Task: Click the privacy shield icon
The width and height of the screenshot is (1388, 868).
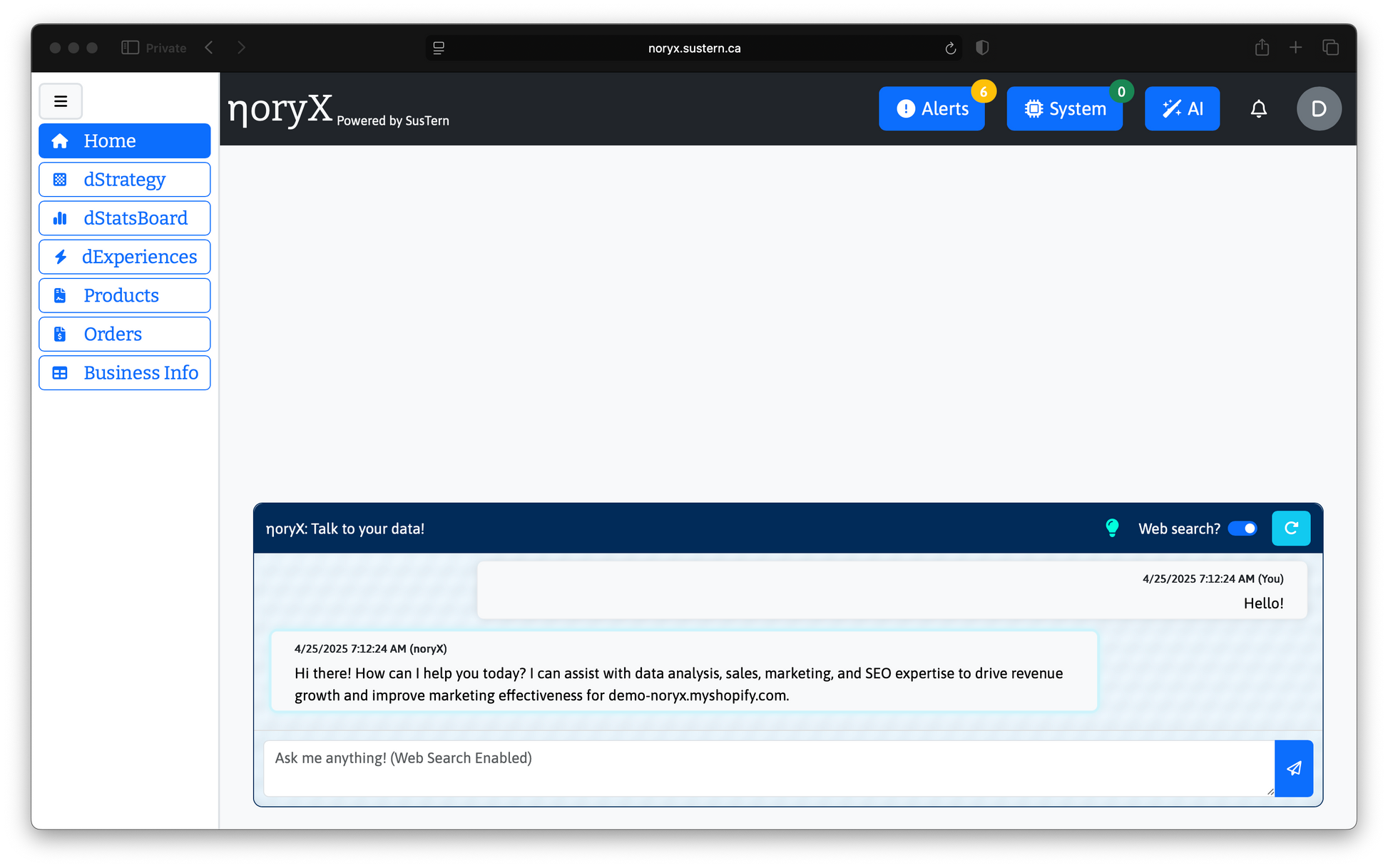Action: click(x=982, y=47)
